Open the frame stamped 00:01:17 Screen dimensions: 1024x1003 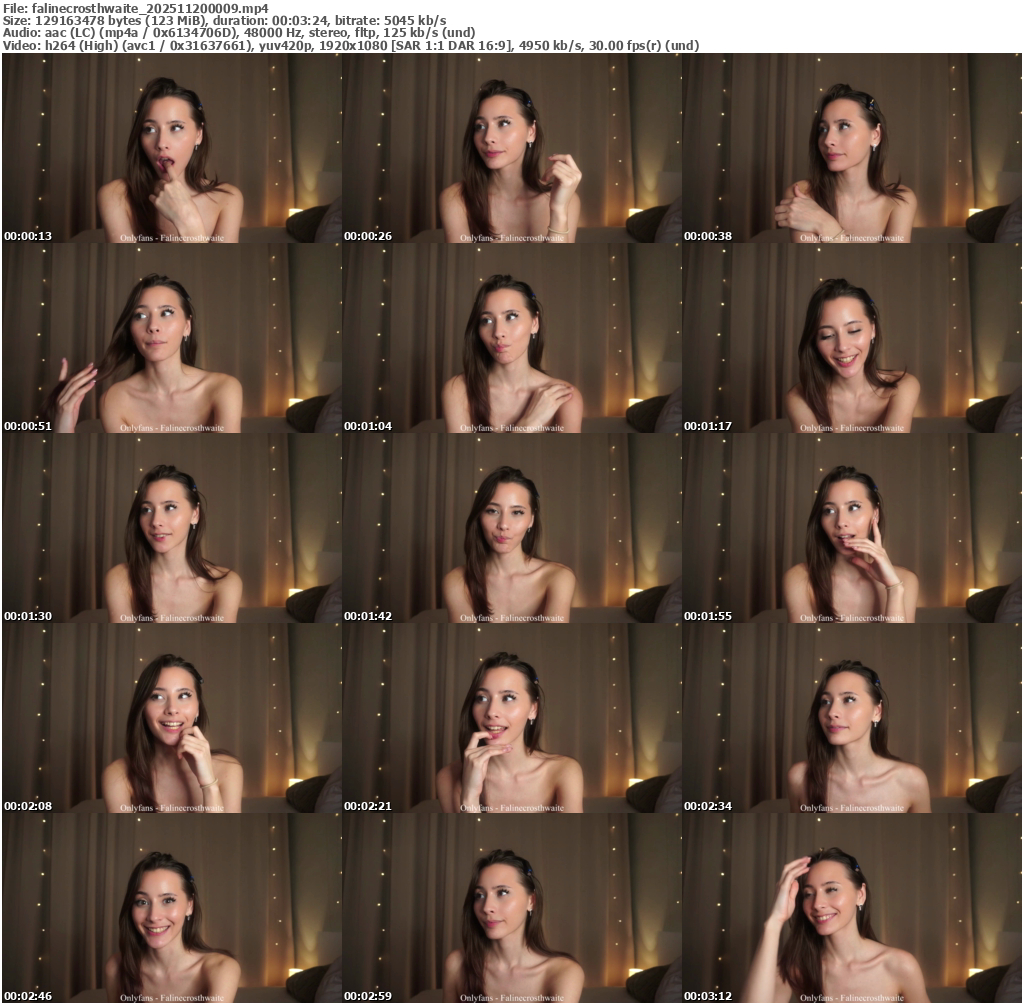click(x=852, y=338)
